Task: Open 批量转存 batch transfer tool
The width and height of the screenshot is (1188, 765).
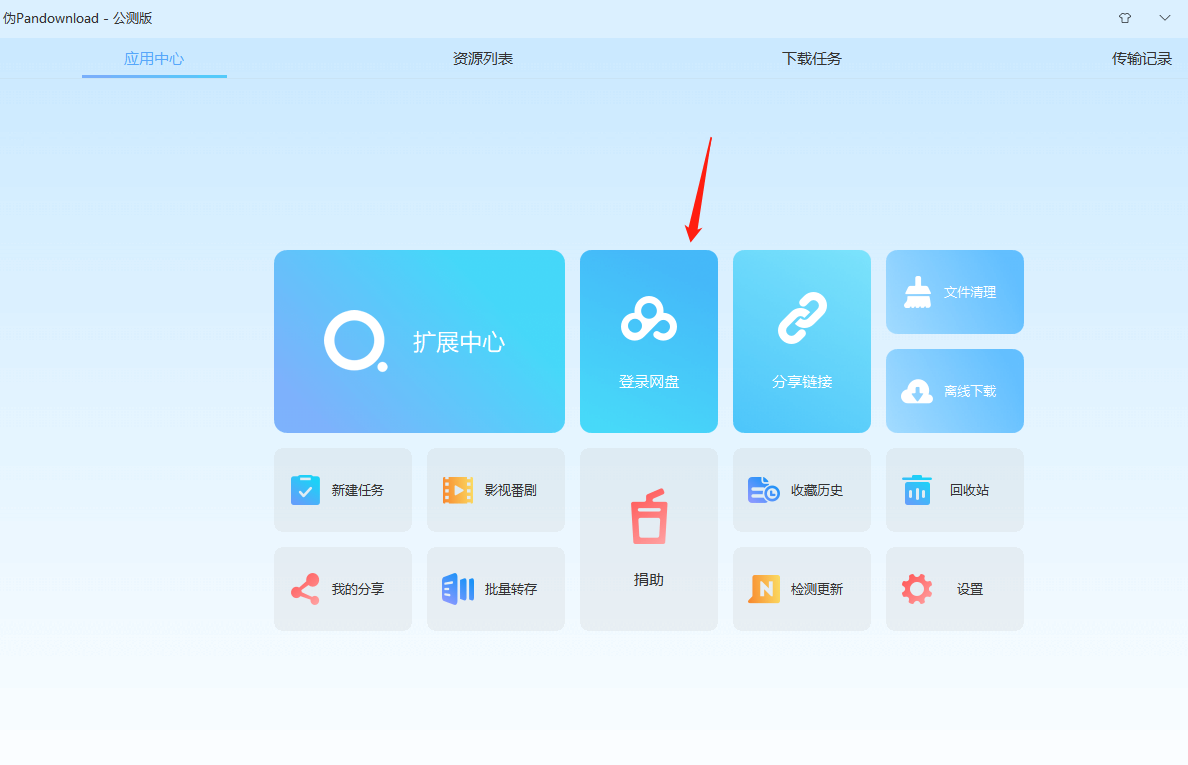Action: pyautogui.click(x=495, y=589)
